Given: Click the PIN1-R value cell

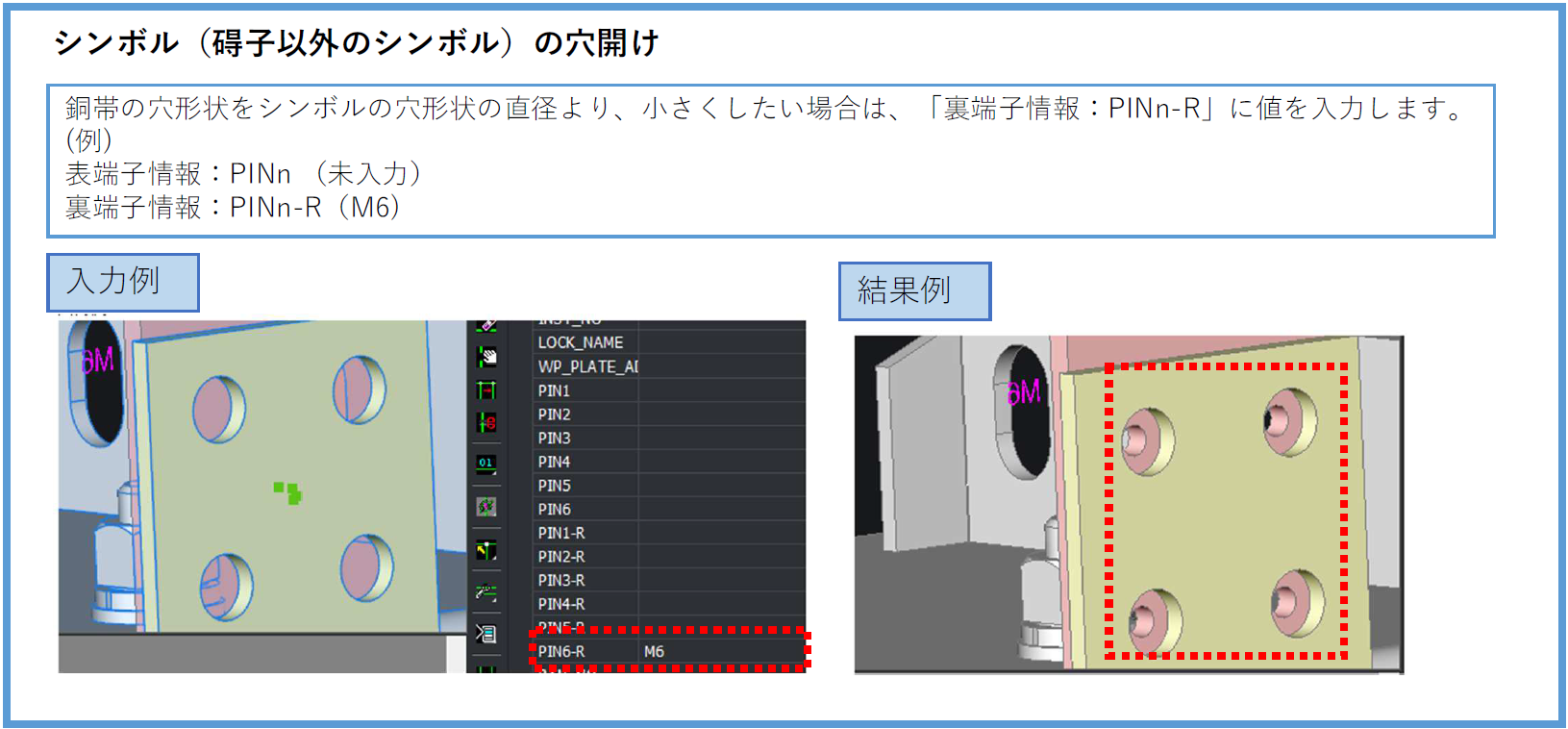Looking at the screenshot, I should [721, 533].
